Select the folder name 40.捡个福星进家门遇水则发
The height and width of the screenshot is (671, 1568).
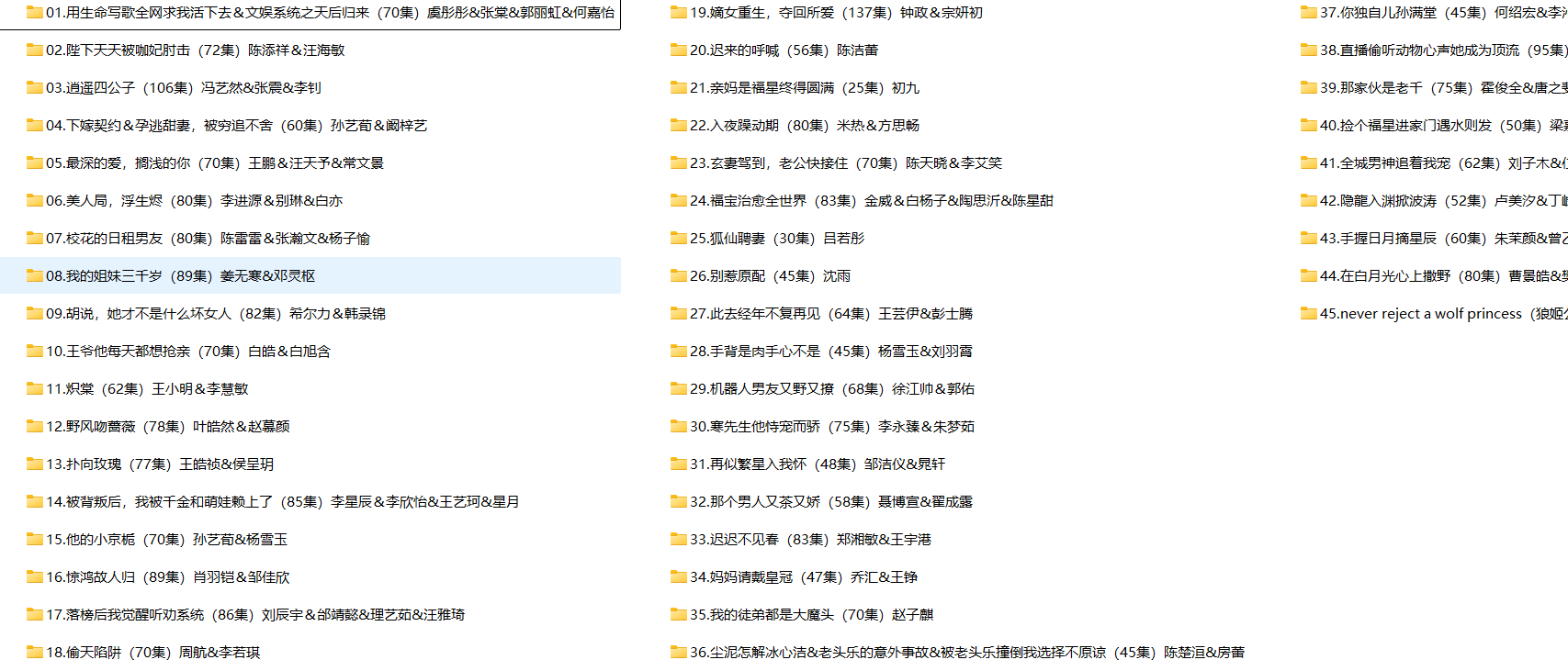[1406, 125]
